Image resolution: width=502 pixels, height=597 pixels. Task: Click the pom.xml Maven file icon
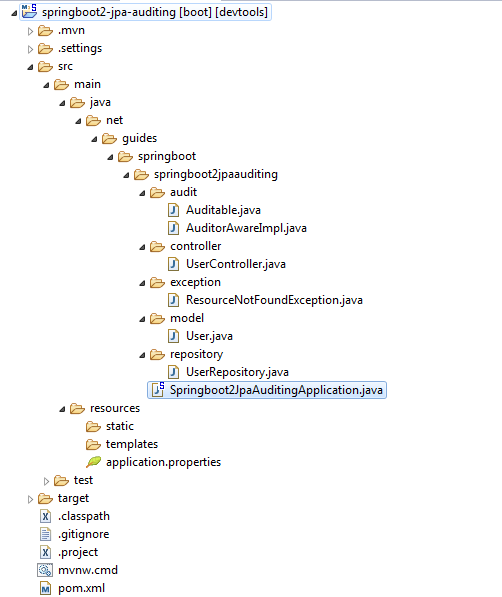pyautogui.click(x=45, y=589)
